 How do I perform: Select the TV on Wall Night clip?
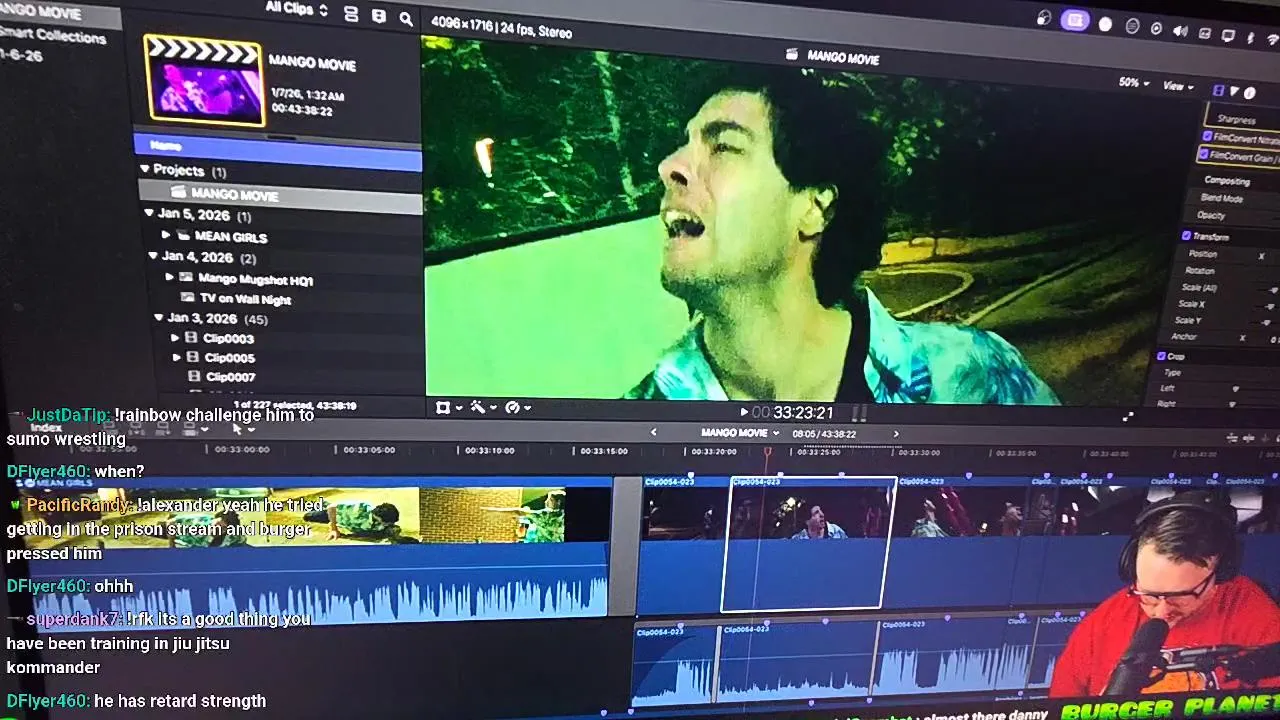245,299
